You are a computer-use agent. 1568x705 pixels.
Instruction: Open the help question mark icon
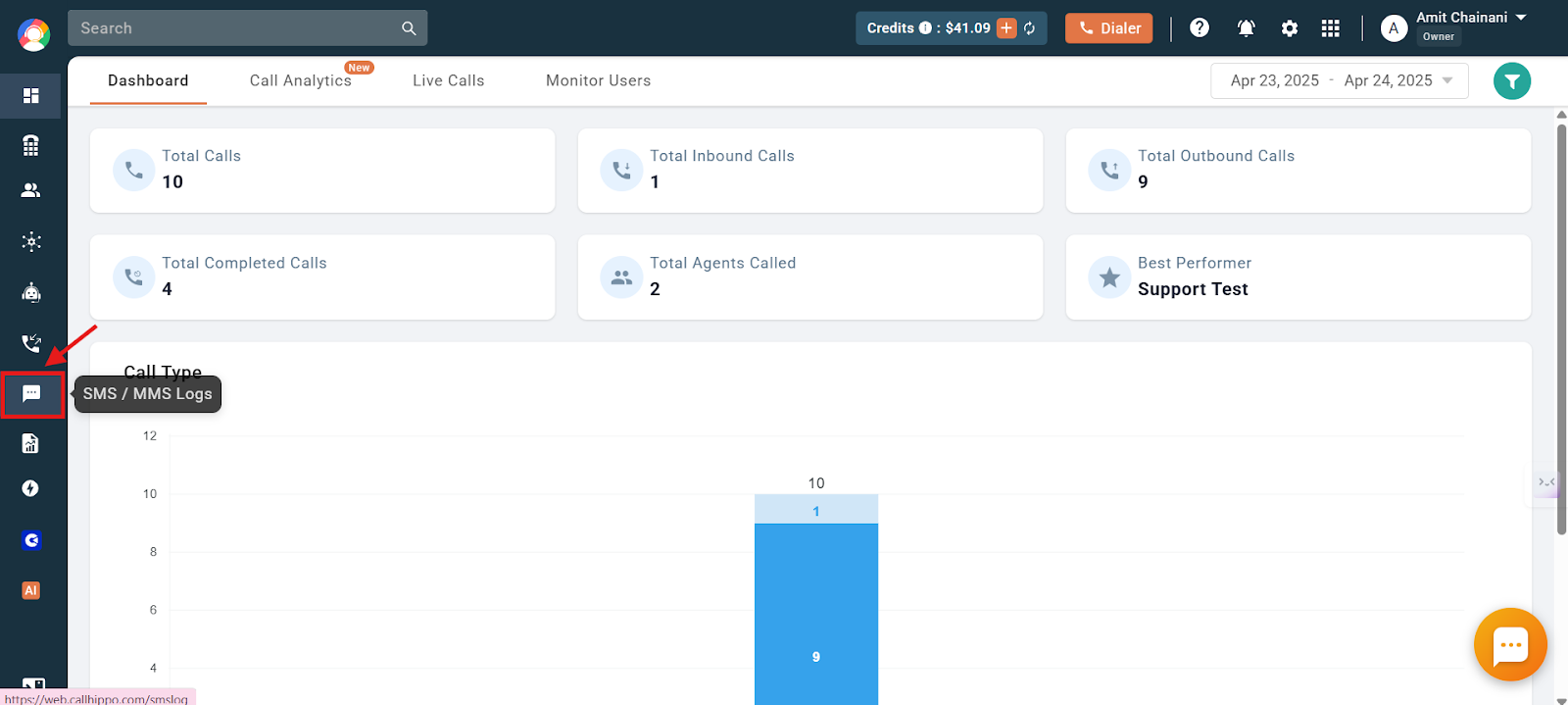[1200, 27]
